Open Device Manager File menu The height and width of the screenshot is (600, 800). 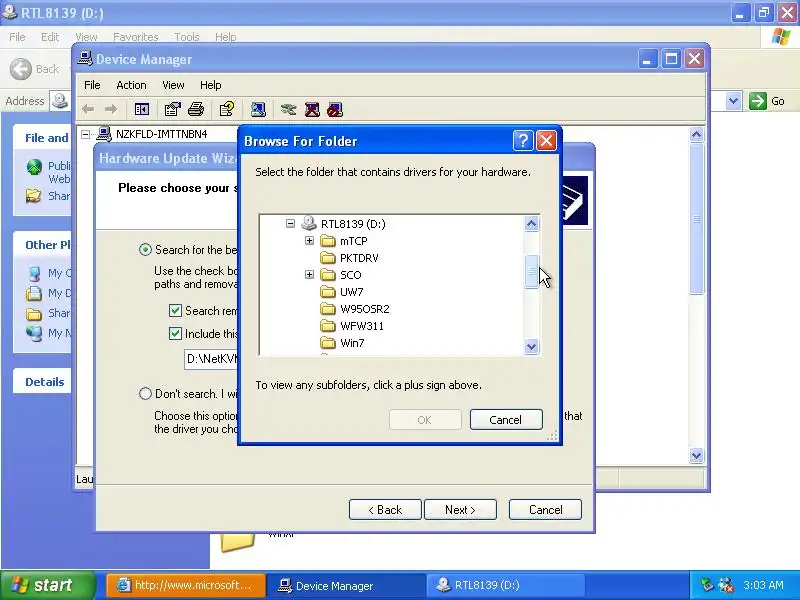[92, 85]
